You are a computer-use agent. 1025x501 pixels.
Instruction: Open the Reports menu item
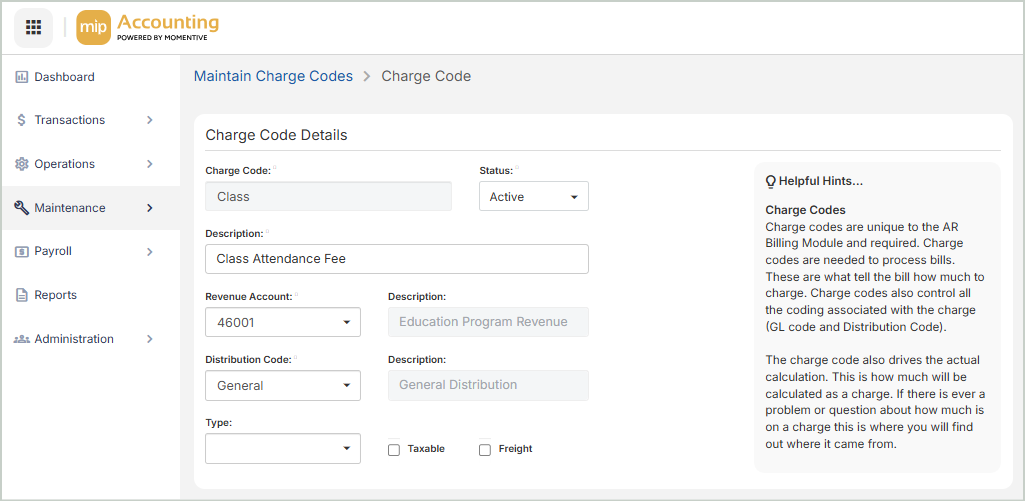55,295
